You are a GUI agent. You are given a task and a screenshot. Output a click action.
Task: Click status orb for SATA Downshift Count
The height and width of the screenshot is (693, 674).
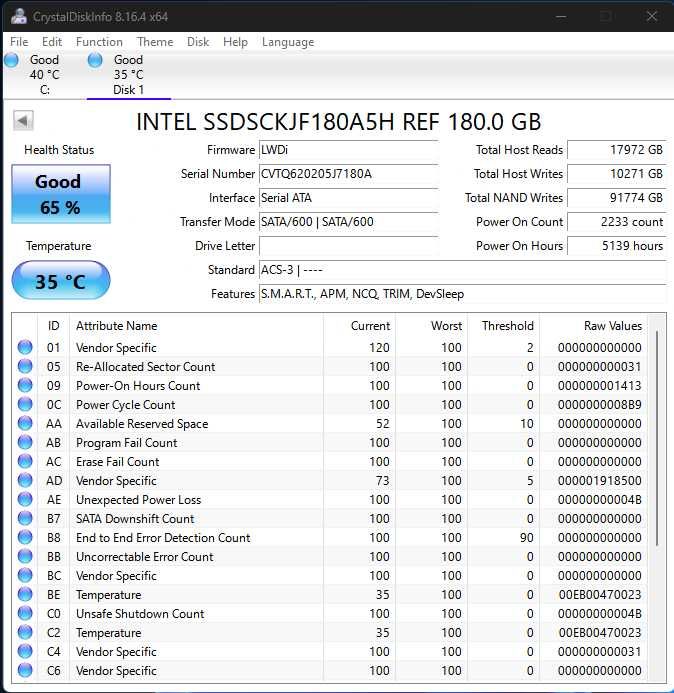click(x=25, y=518)
